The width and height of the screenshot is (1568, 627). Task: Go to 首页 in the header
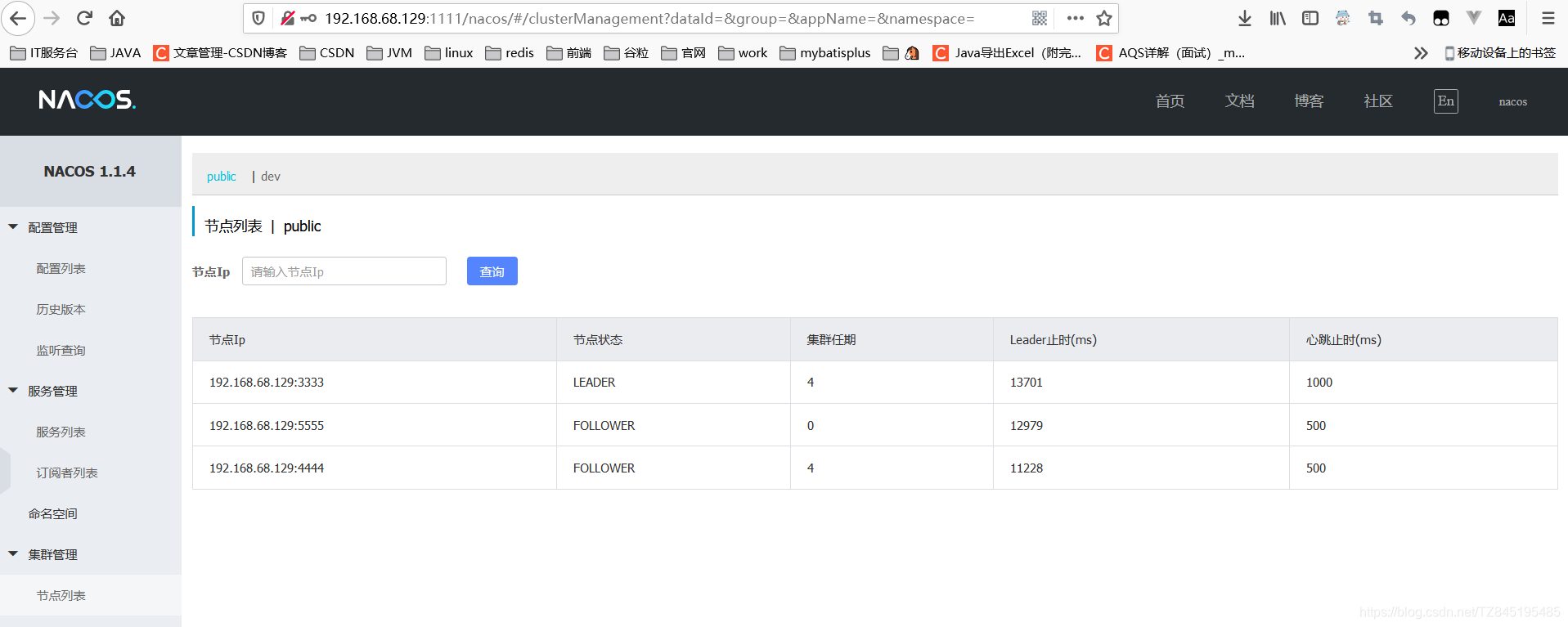(1170, 101)
